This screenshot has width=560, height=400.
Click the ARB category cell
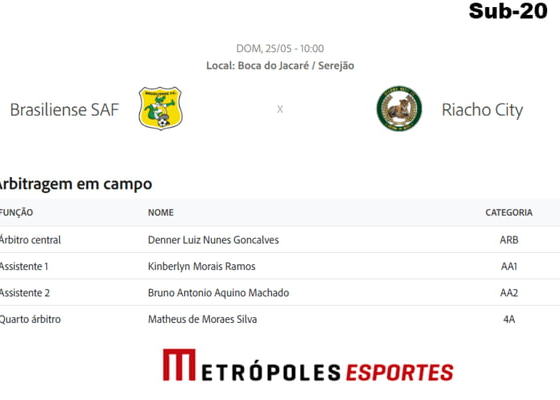click(x=509, y=240)
